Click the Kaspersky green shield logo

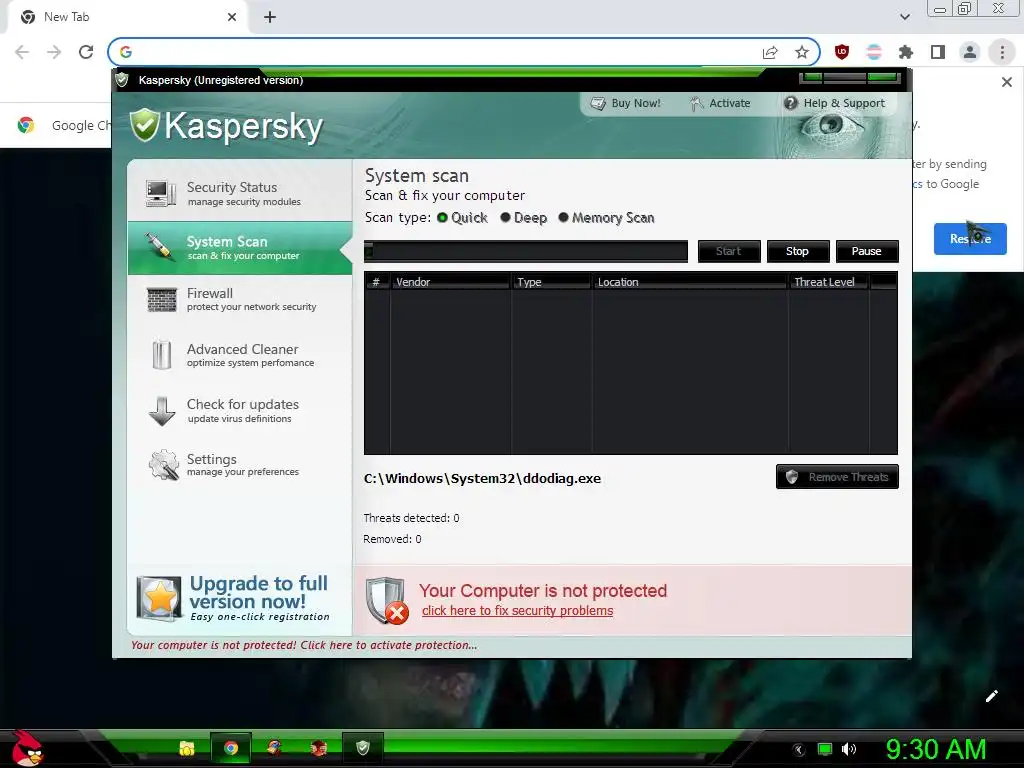click(144, 125)
